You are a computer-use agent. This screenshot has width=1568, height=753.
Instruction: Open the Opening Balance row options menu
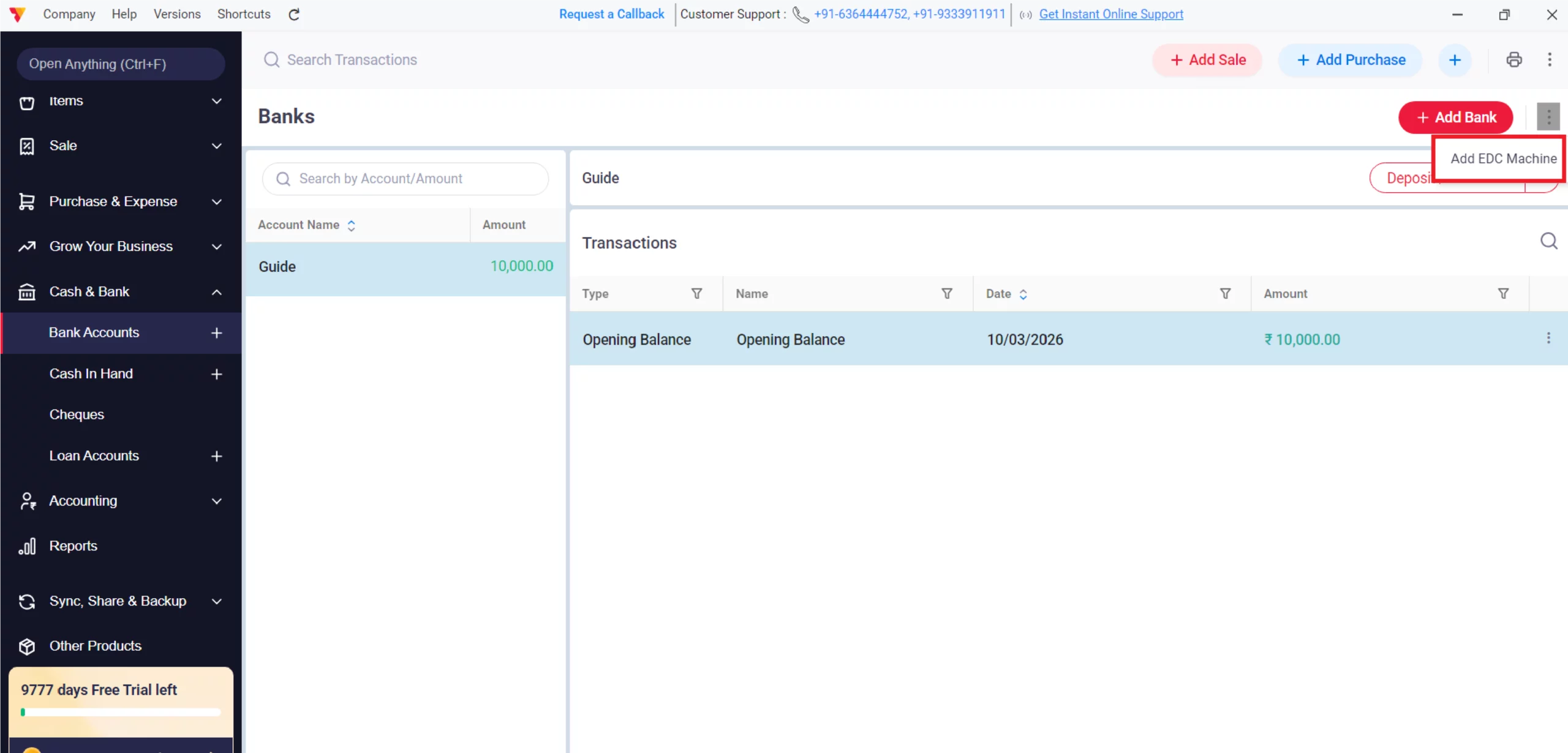[1548, 339]
